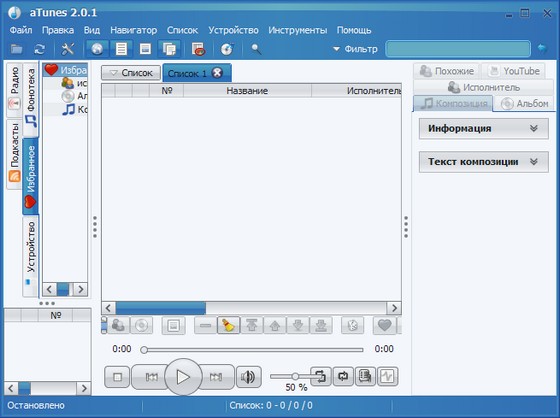Toggle the single-window toolbar button

tap(145, 49)
